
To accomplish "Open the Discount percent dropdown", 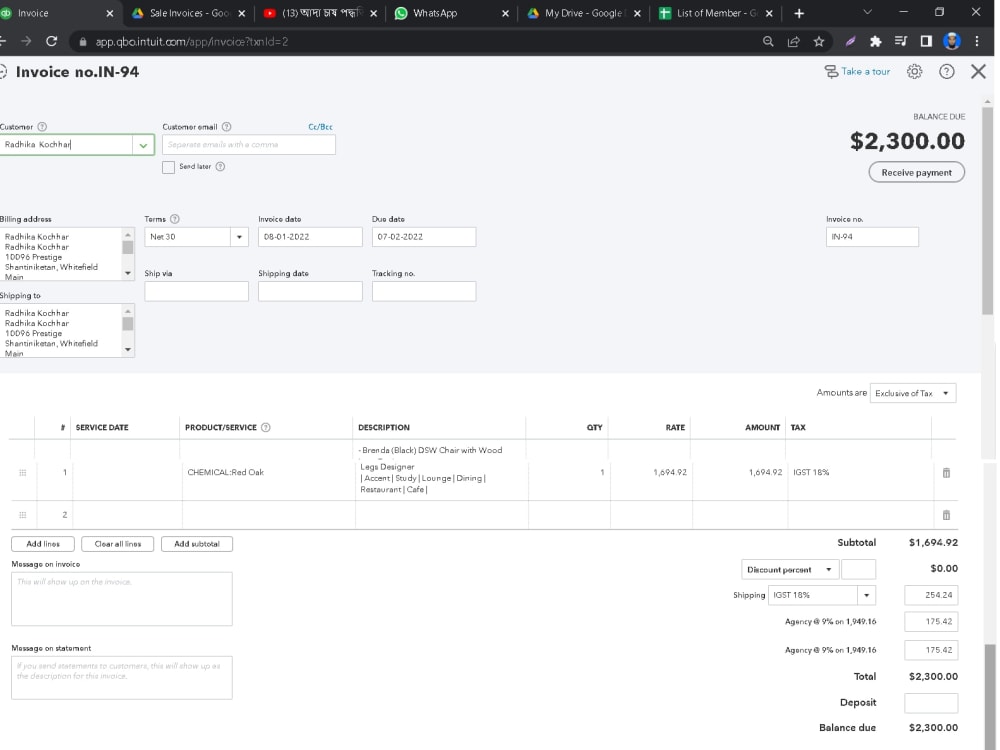I will (790, 568).
